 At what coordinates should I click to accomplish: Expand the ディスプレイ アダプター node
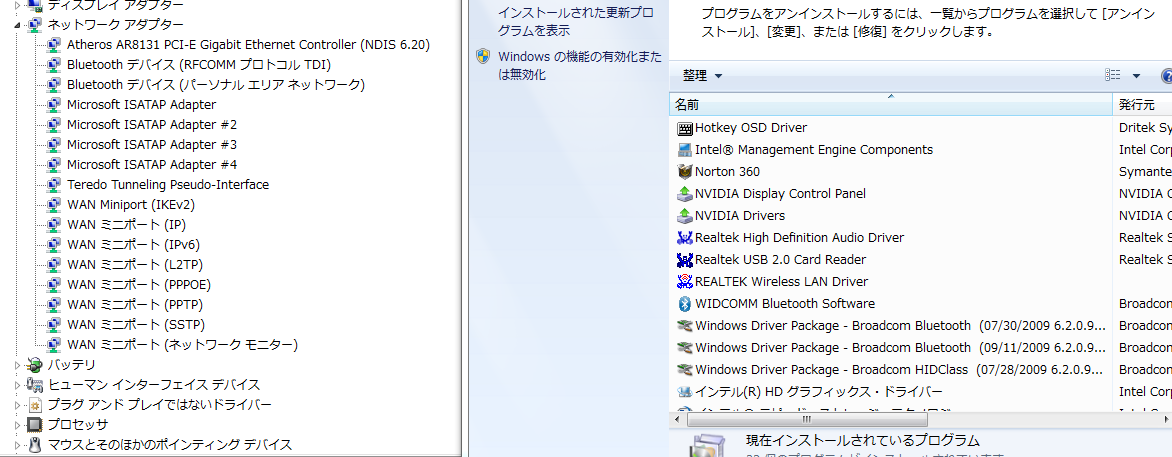click(x=17, y=5)
